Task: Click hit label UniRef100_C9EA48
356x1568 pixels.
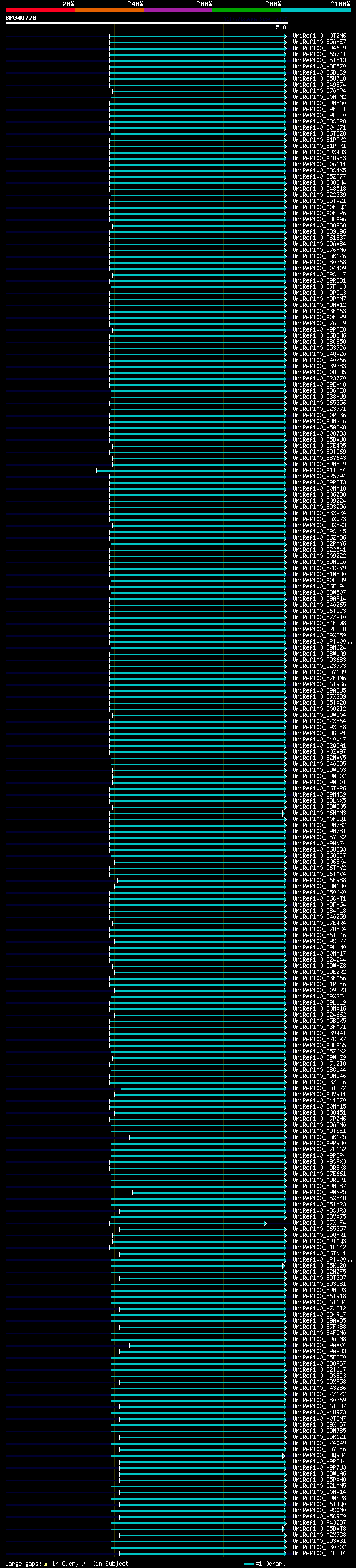Action: click(319, 385)
